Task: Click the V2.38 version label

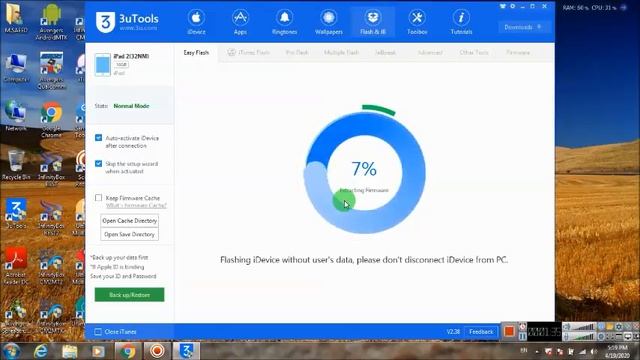Action: pyautogui.click(x=453, y=332)
